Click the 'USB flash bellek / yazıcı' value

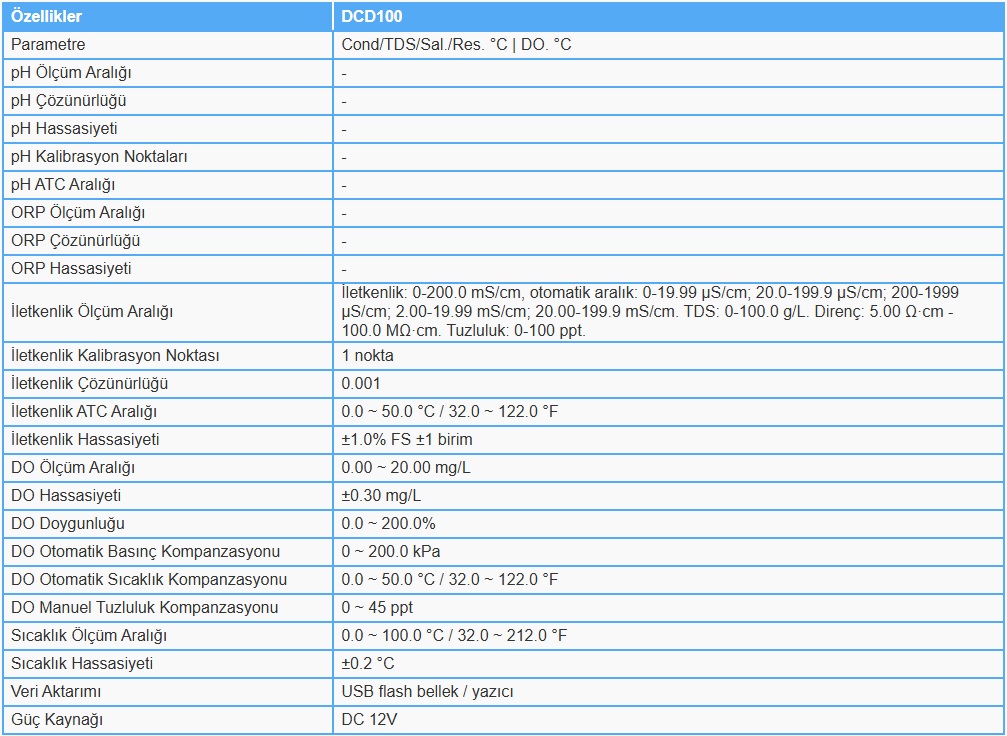[428, 692]
